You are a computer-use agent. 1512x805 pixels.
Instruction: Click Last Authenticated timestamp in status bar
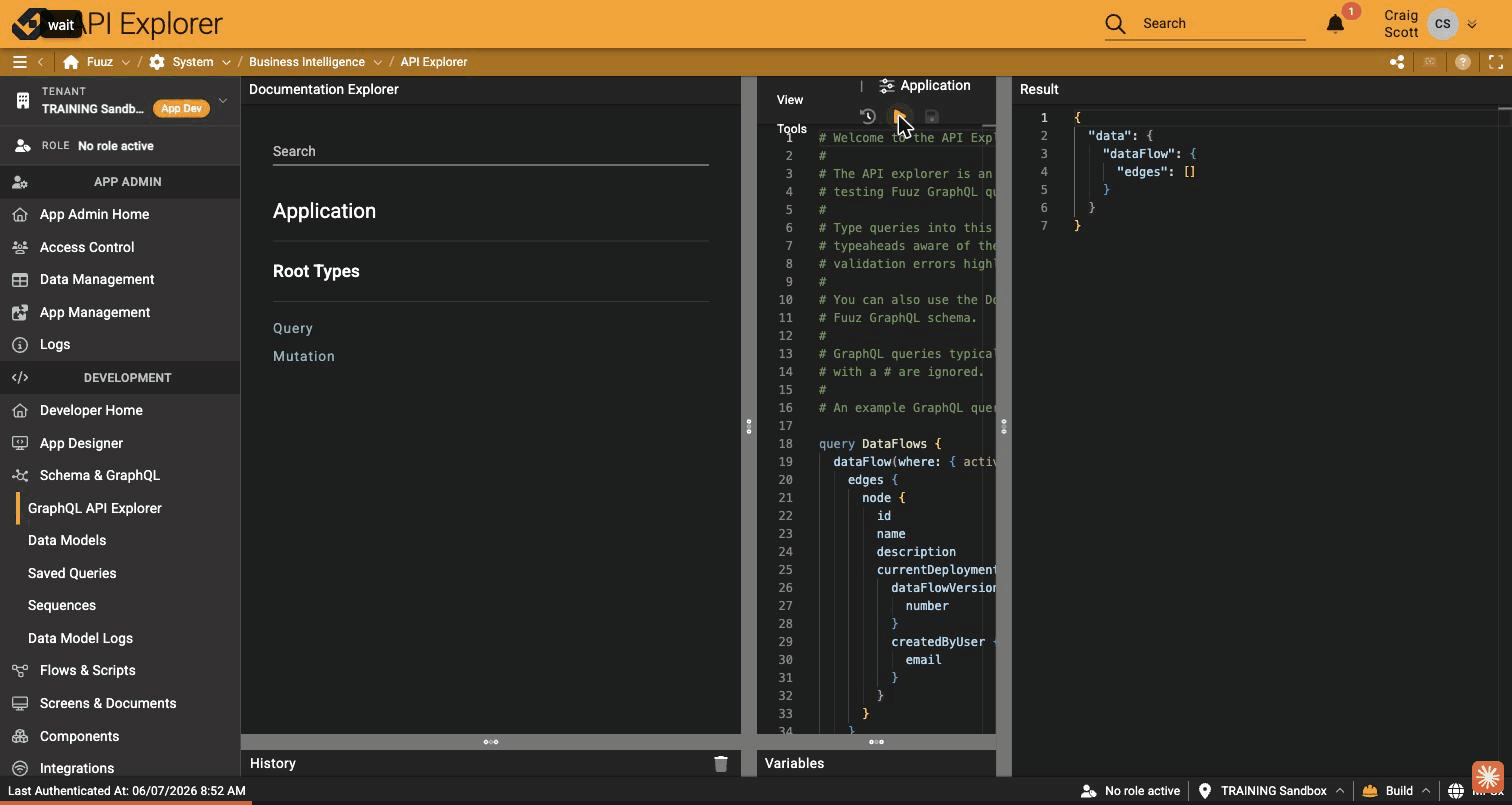point(127,791)
